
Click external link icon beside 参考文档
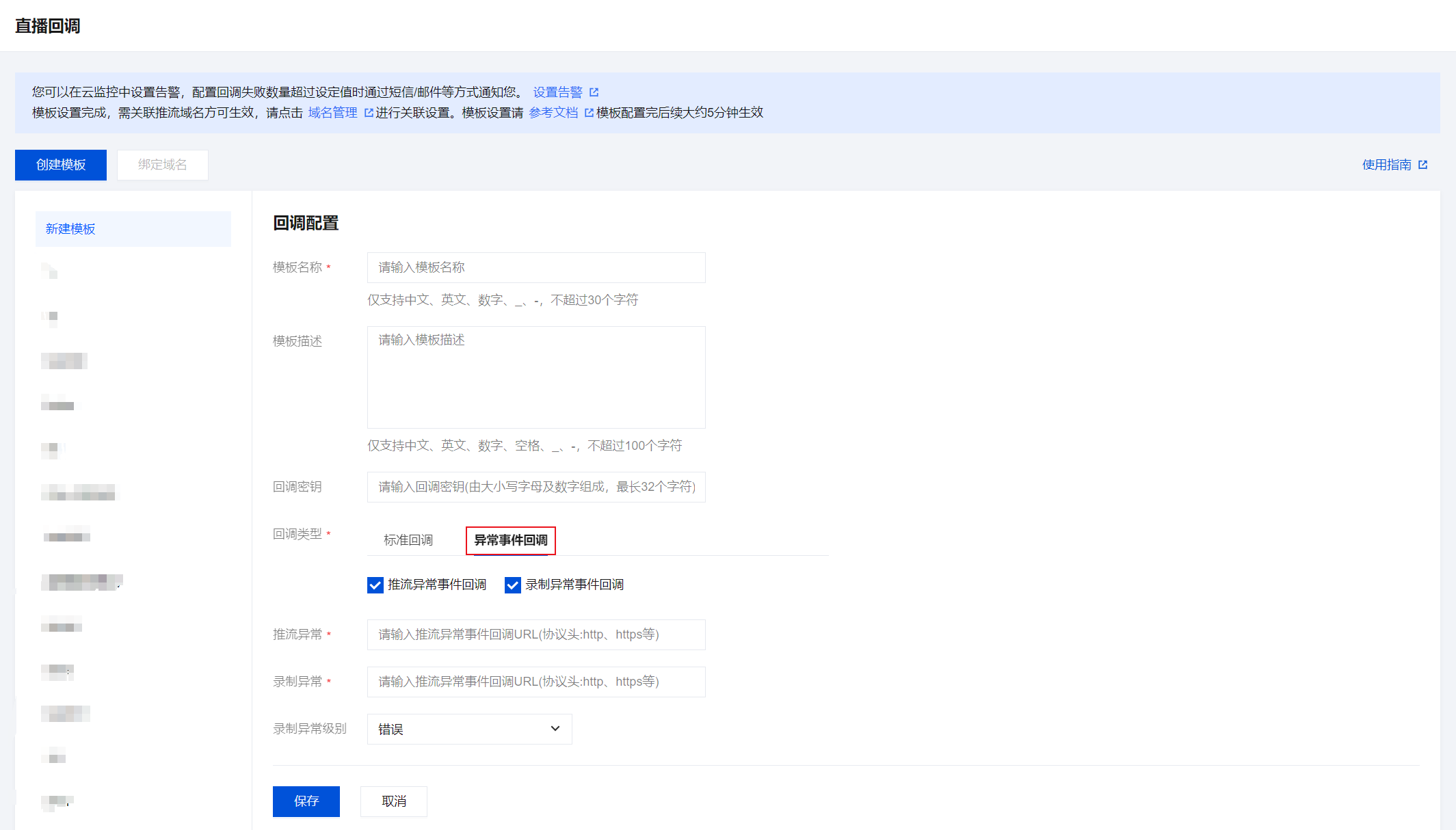[x=589, y=113]
